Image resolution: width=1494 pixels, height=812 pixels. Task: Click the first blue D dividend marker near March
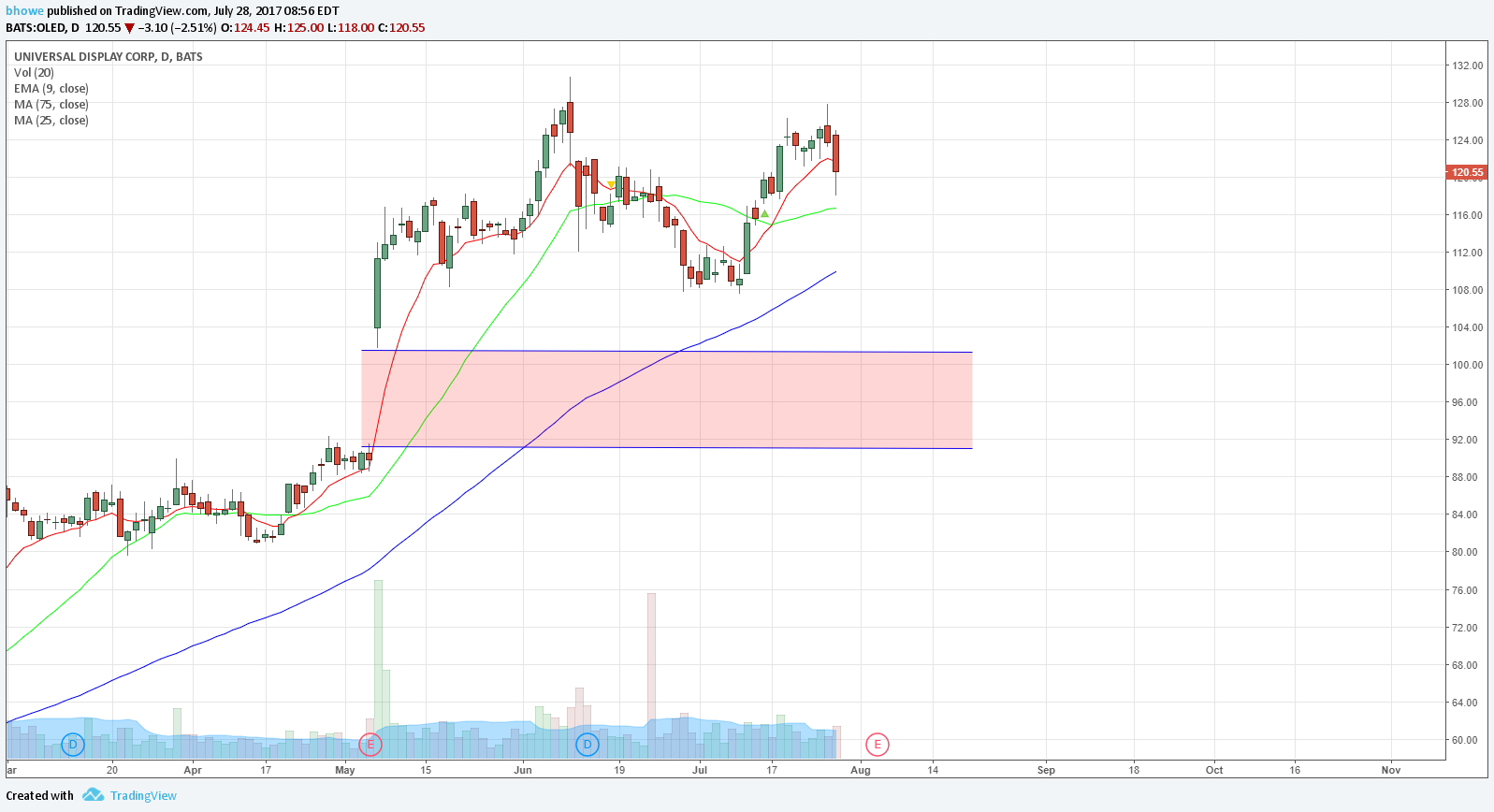click(x=73, y=745)
